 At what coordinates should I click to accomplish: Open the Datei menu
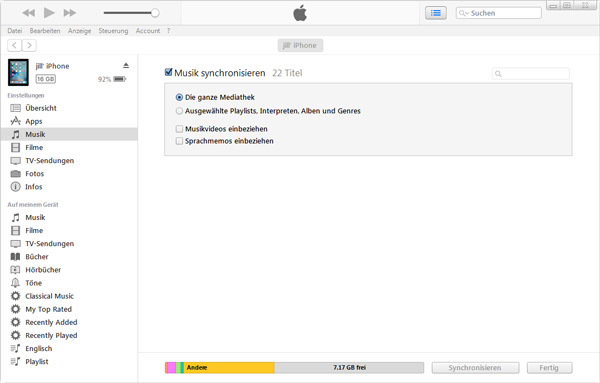pos(15,31)
